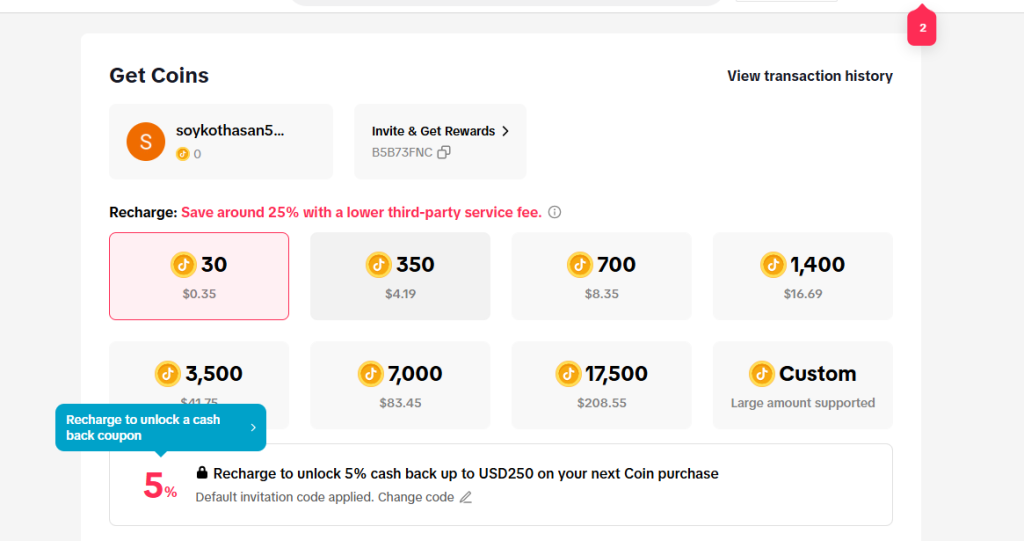Select the 30 coins package
The image size is (1024, 541).
click(199, 276)
